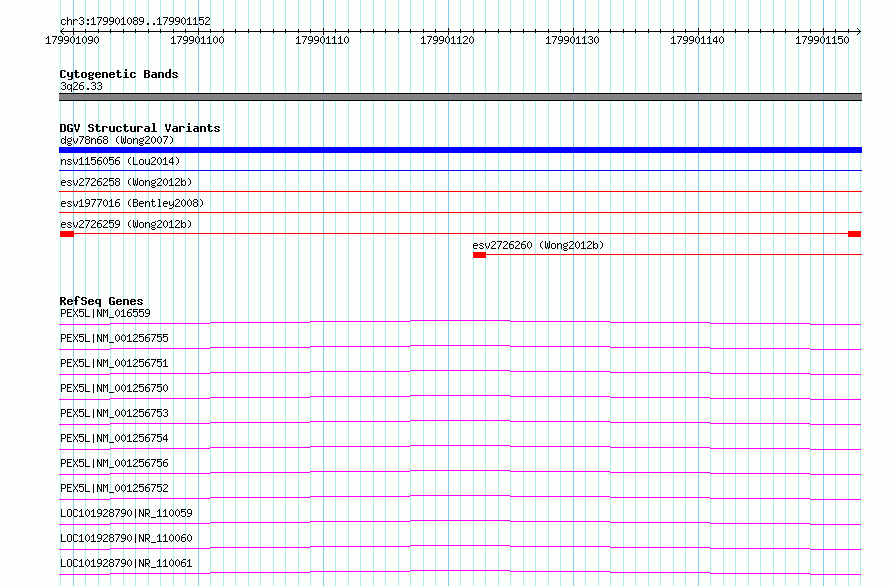The image size is (890, 586).
Task: Open the Cytogenetic Bands track heading
Action: pyautogui.click(x=119, y=74)
